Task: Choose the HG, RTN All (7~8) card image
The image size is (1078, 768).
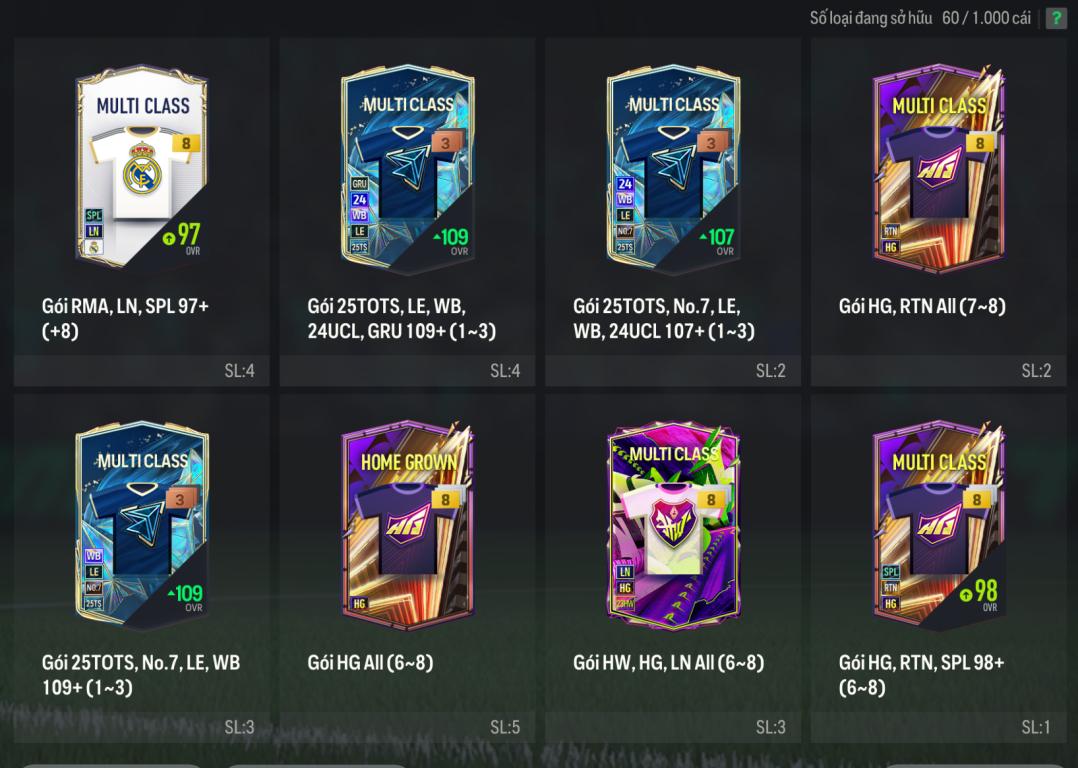Action: [938, 169]
